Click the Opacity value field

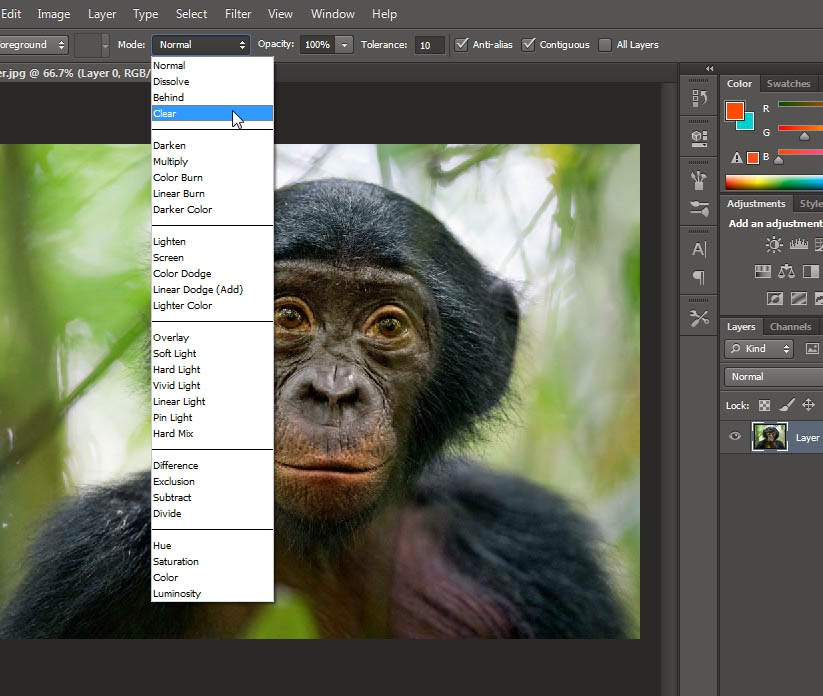pyautogui.click(x=318, y=45)
